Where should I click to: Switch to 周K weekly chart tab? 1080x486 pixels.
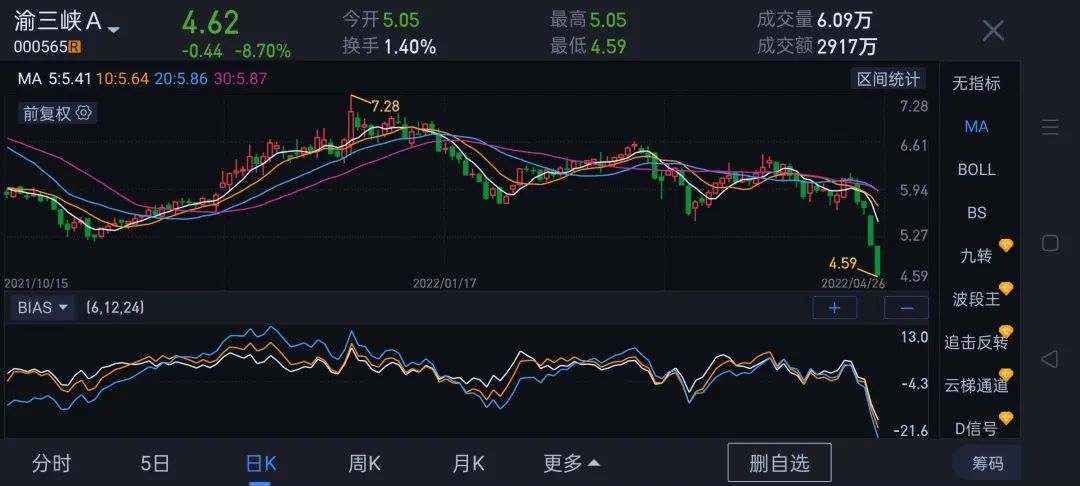click(364, 463)
